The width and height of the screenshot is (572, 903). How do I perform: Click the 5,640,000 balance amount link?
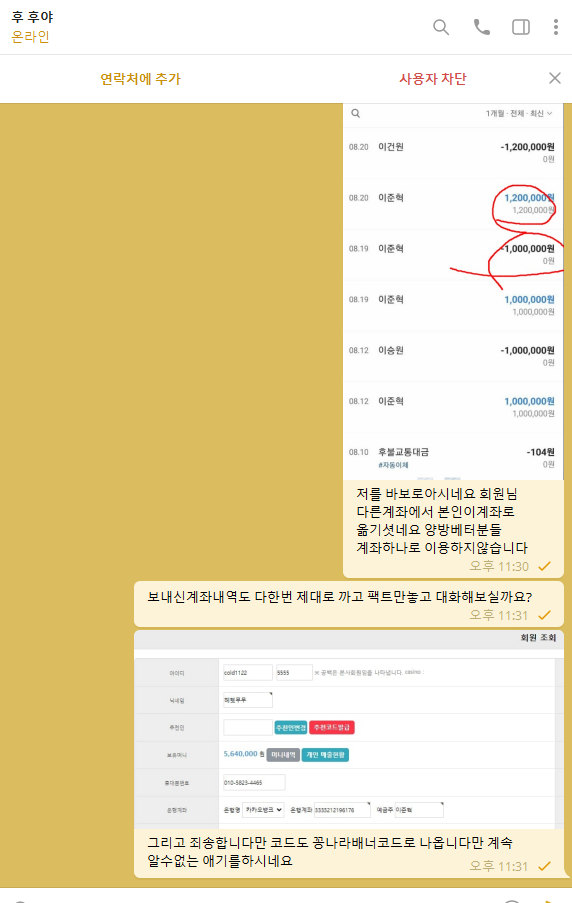[x=240, y=754]
